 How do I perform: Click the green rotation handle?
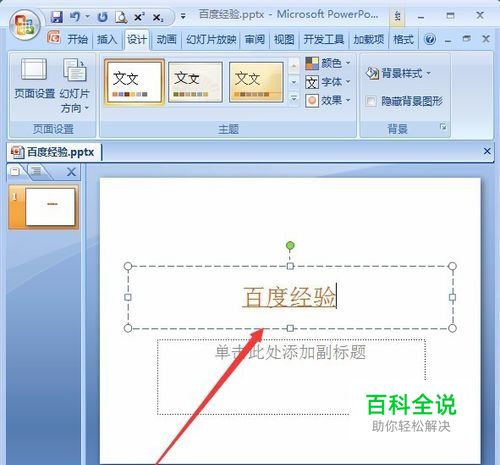[x=290, y=246]
